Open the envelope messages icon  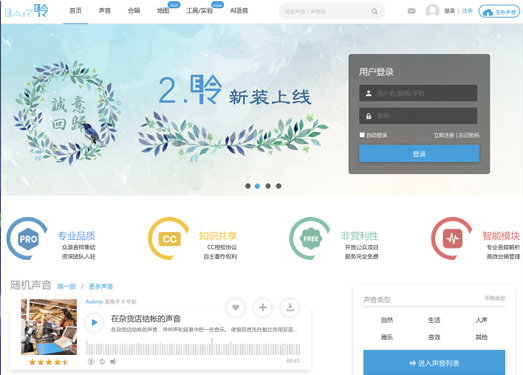pyautogui.click(x=412, y=11)
